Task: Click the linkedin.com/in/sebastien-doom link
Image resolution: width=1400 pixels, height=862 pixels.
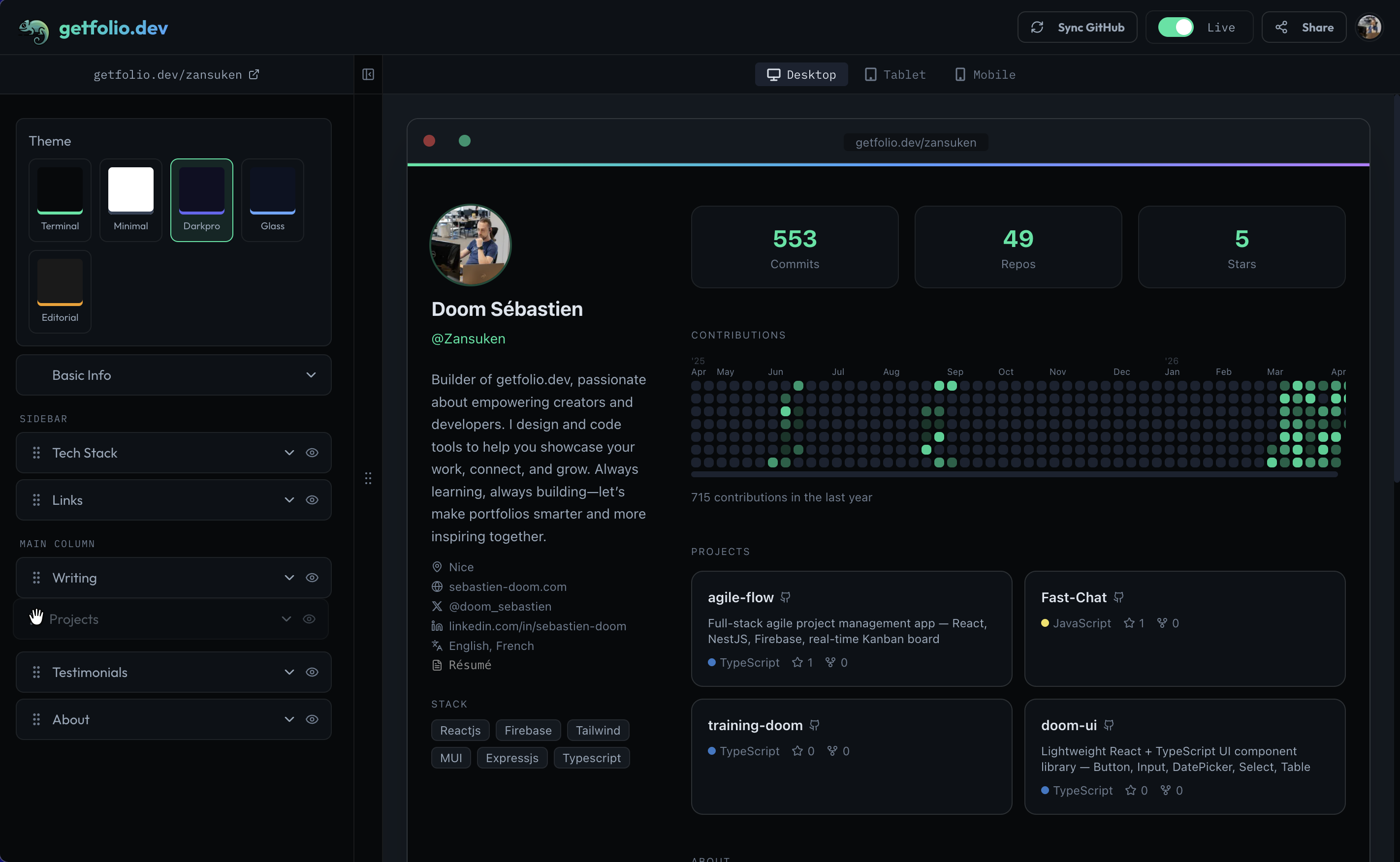Action: point(537,626)
